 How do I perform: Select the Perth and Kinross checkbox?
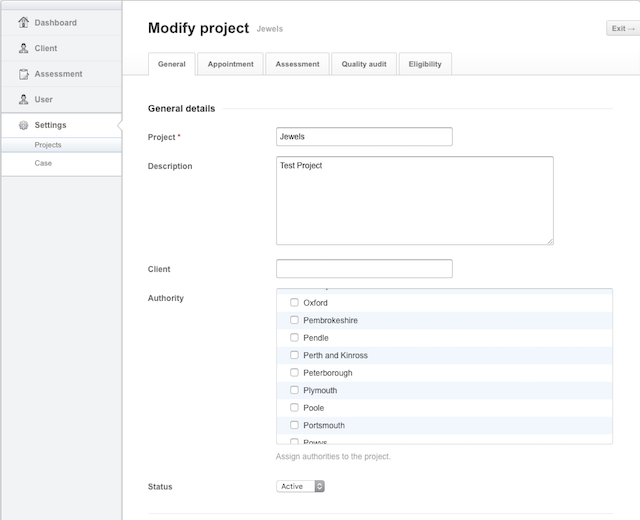294,355
